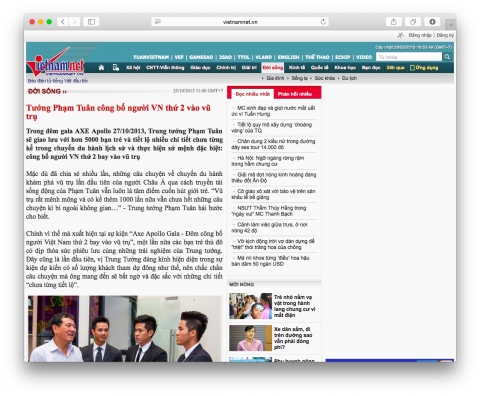This screenshot has height=396, width=480.
Task: Open the Gia đình subcategory
Action: point(275,78)
